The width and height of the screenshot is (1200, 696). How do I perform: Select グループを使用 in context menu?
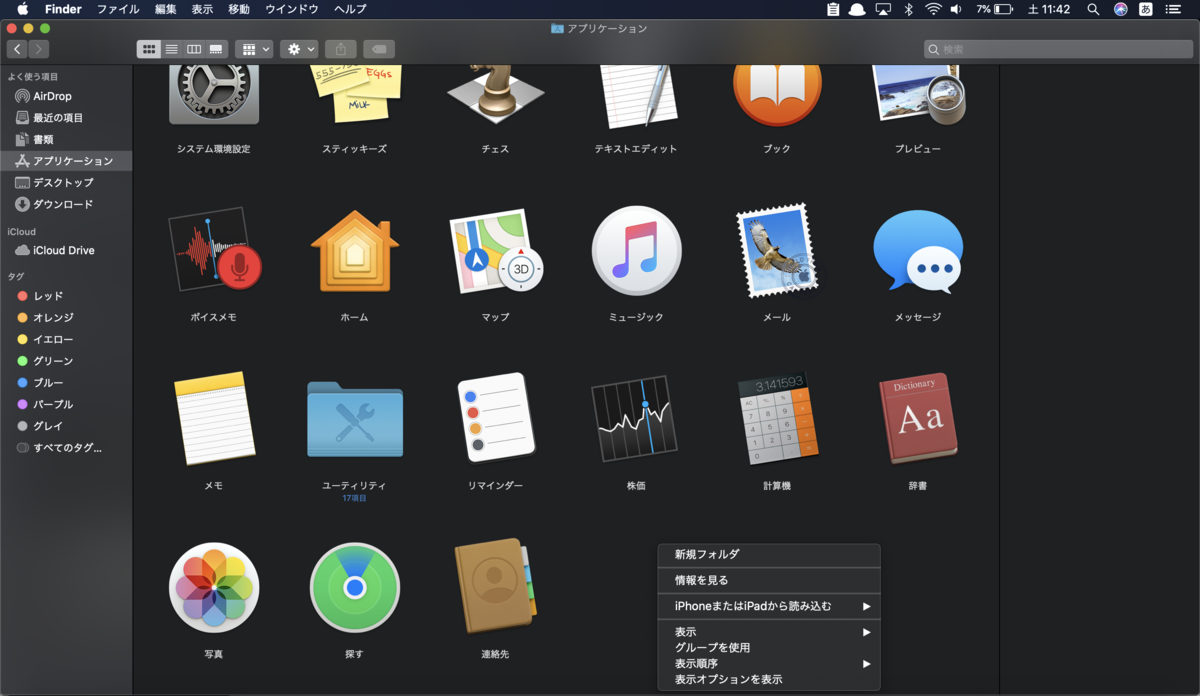point(769,648)
